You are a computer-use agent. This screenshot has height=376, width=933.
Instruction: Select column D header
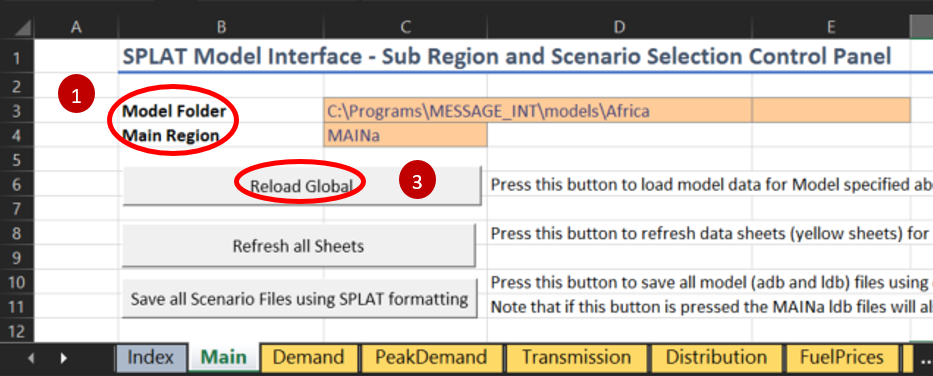pyautogui.click(x=619, y=26)
